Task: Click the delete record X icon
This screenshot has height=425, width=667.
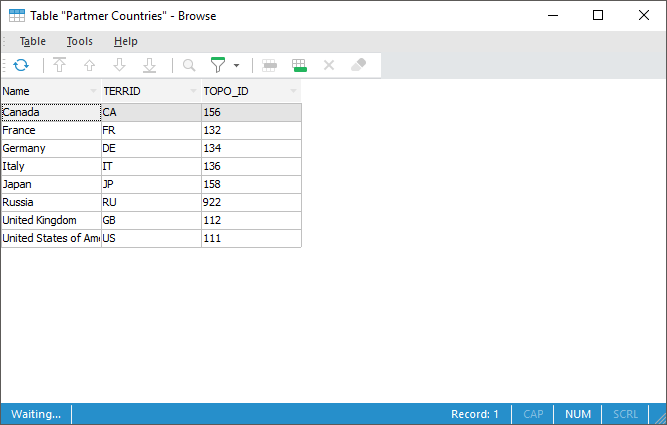Action: click(x=329, y=66)
